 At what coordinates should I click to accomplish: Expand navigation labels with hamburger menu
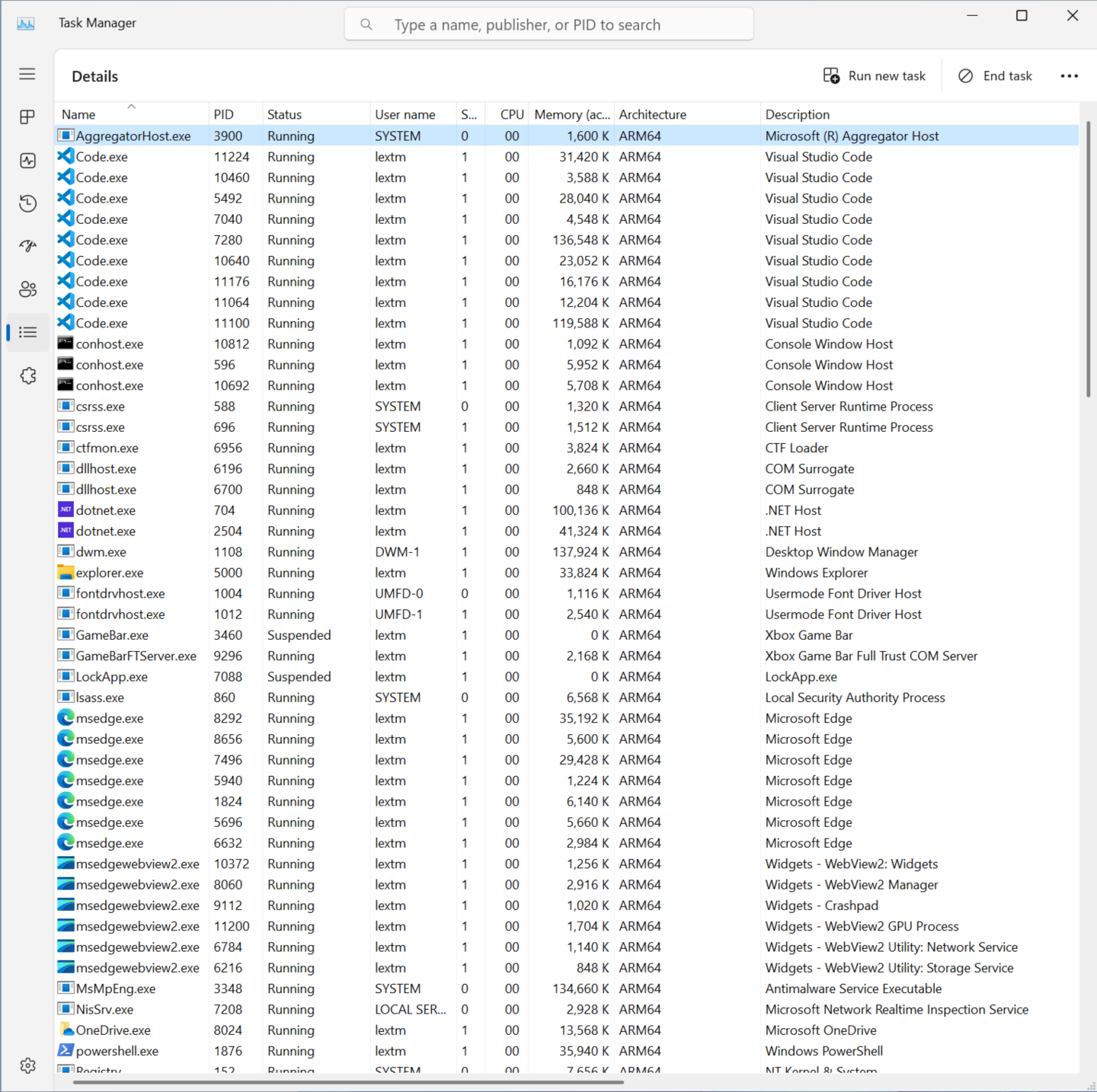coord(27,74)
